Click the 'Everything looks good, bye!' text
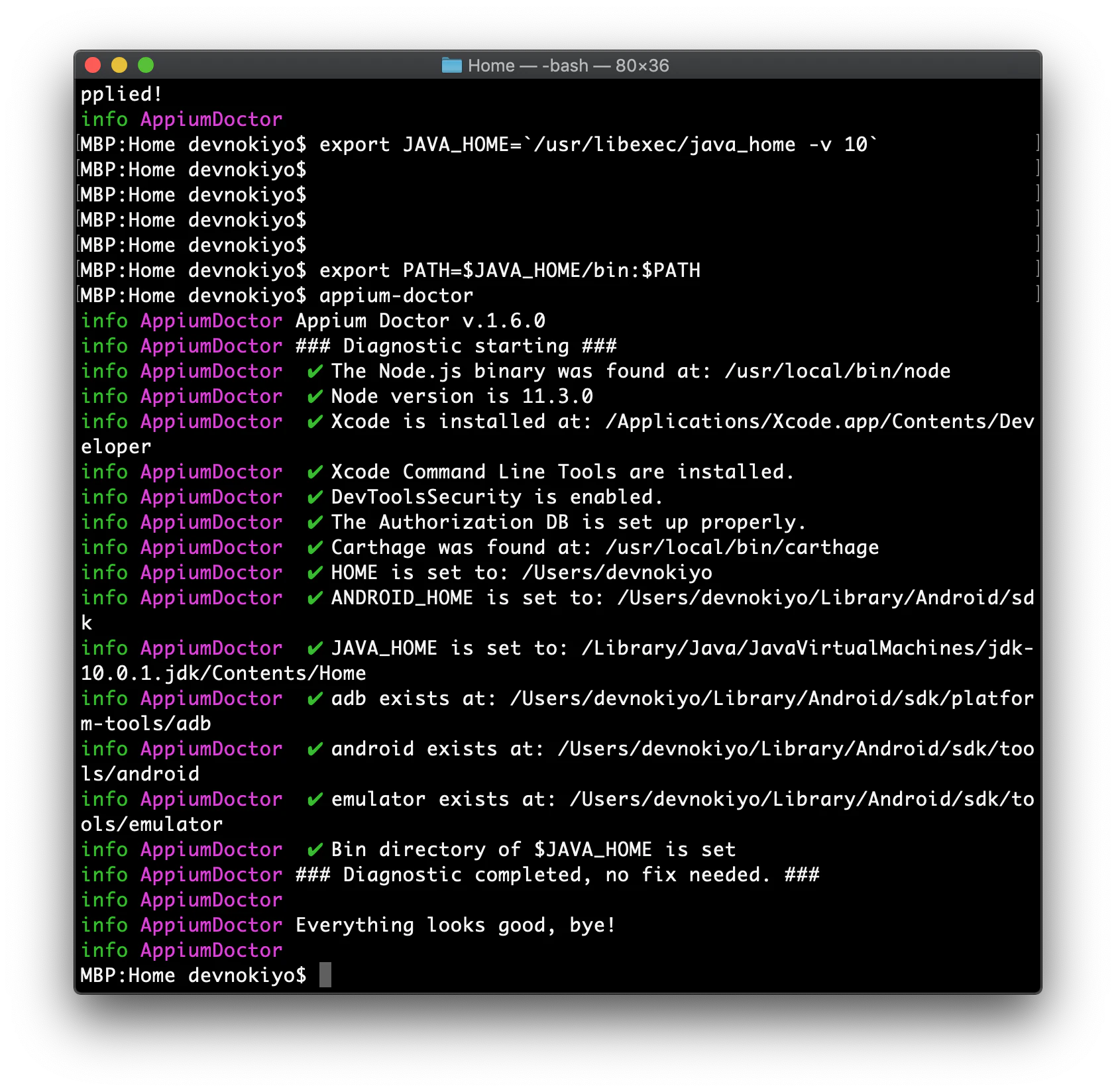This screenshot has width=1116, height=1092. [456, 925]
